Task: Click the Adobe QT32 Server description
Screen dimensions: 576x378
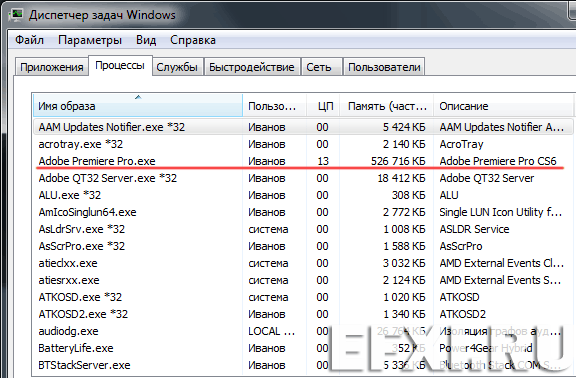Action: pos(486,178)
